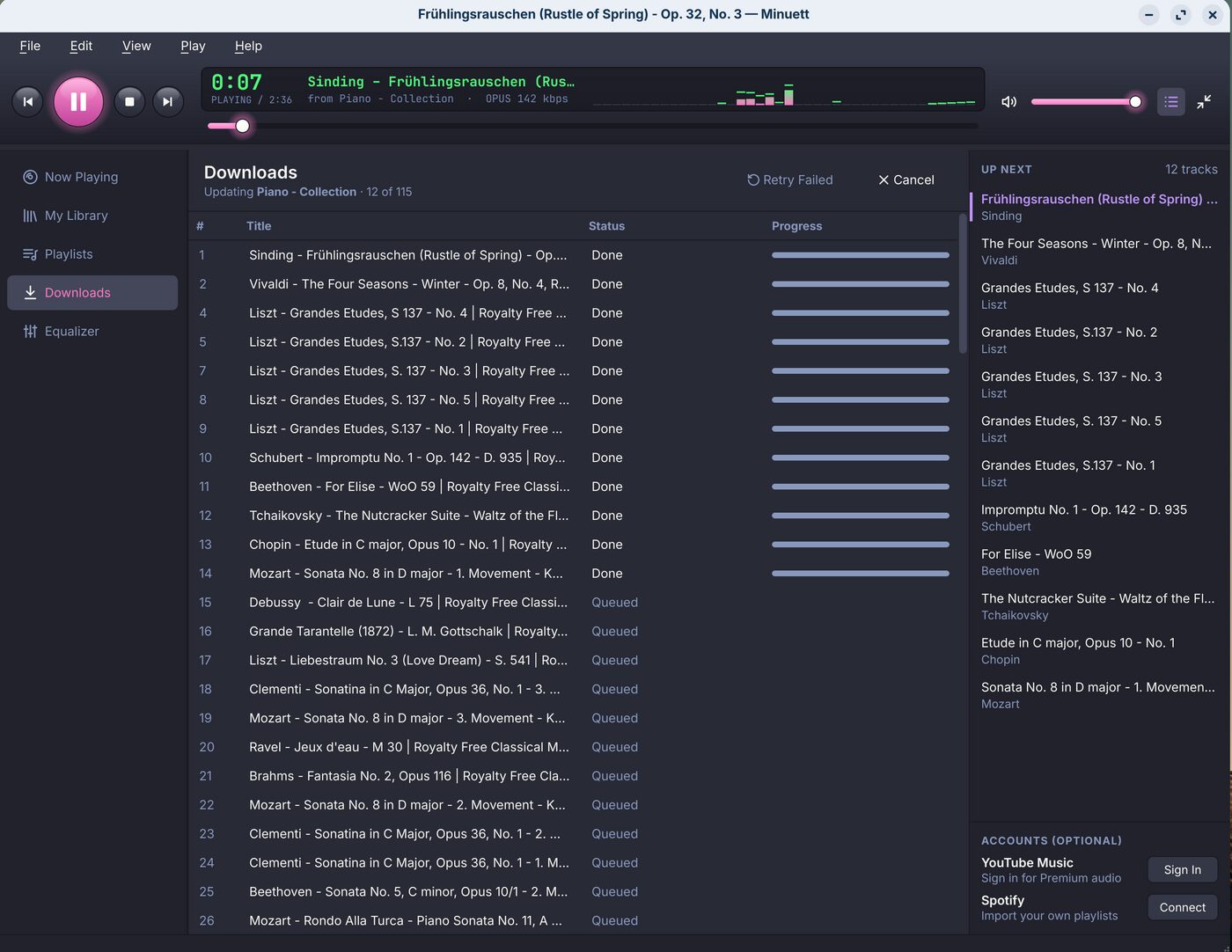Play The Four Seasons Winter in Up Next
The height and width of the screenshot is (952, 1232).
[1098, 252]
